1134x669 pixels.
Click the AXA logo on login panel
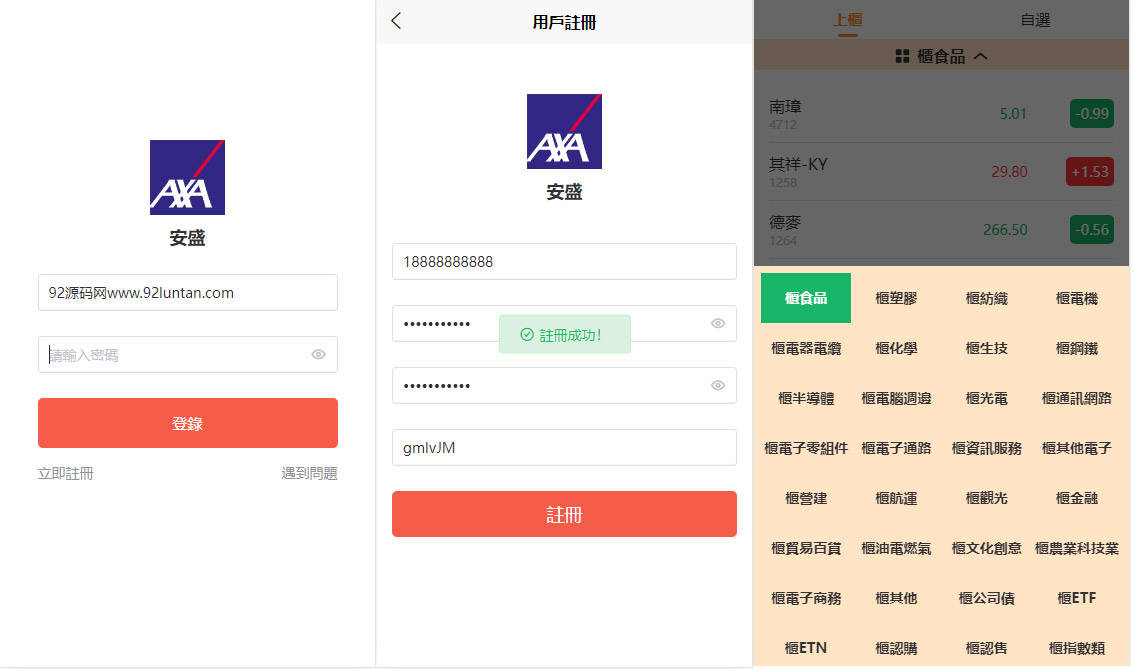point(187,177)
